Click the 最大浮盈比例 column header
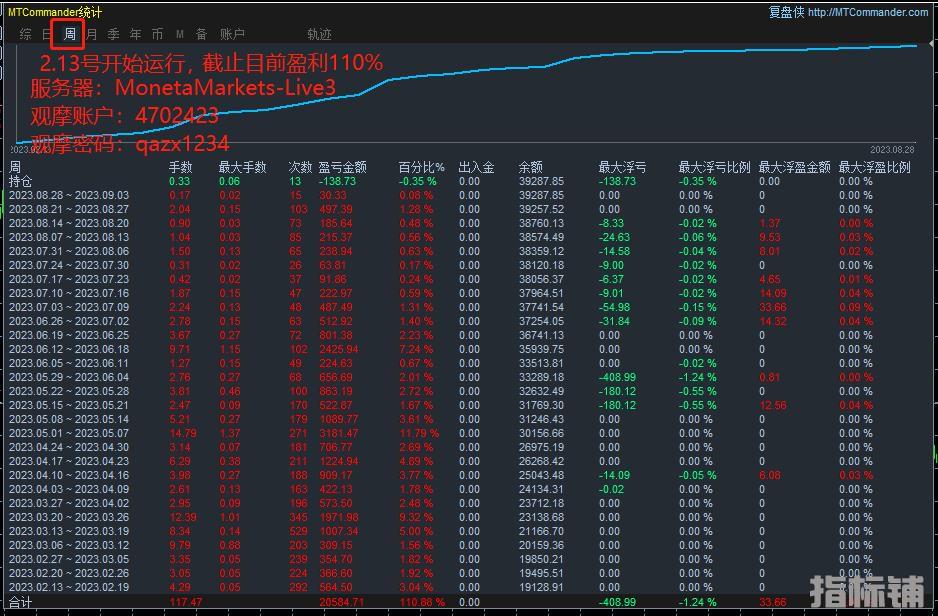 [875, 167]
